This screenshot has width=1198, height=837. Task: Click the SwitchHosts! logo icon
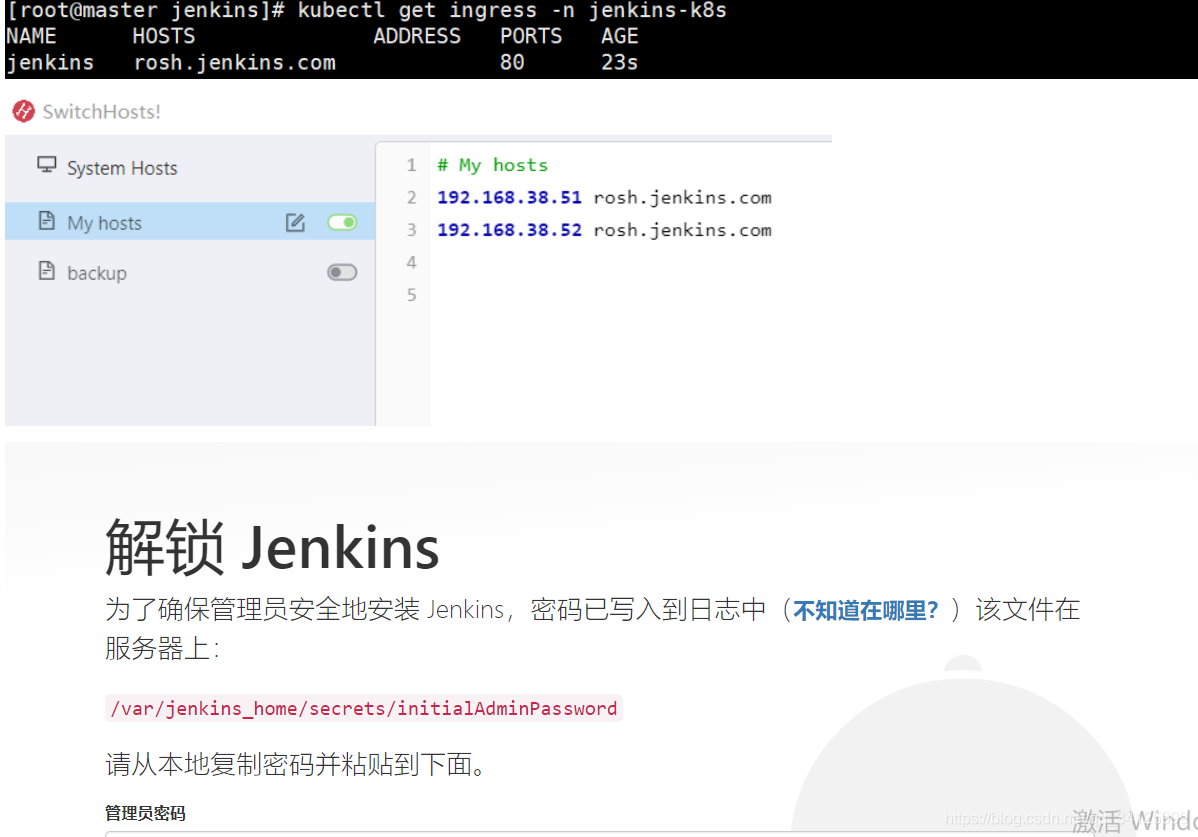click(x=24, y=111)
